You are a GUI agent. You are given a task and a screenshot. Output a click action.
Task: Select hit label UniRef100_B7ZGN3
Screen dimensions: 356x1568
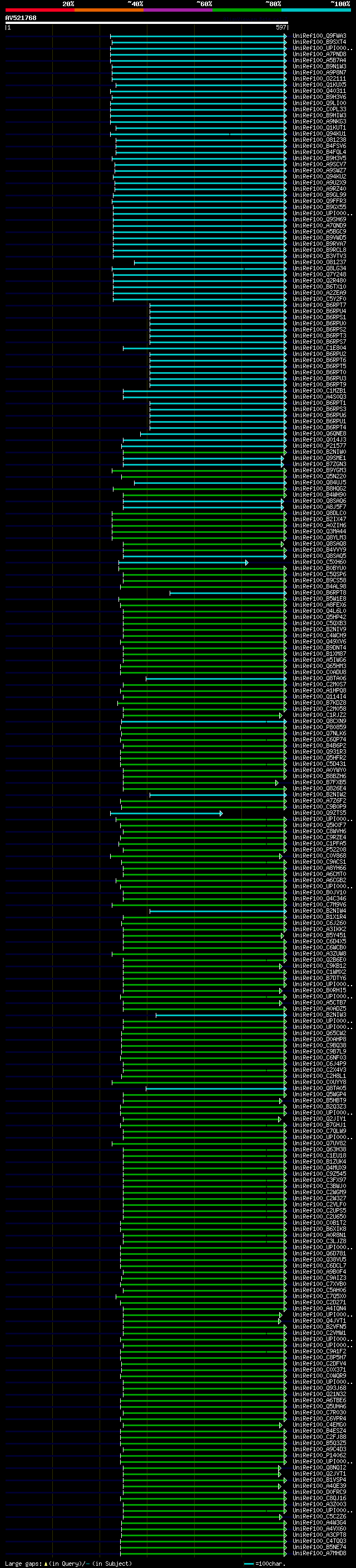[x=319, y=464]
